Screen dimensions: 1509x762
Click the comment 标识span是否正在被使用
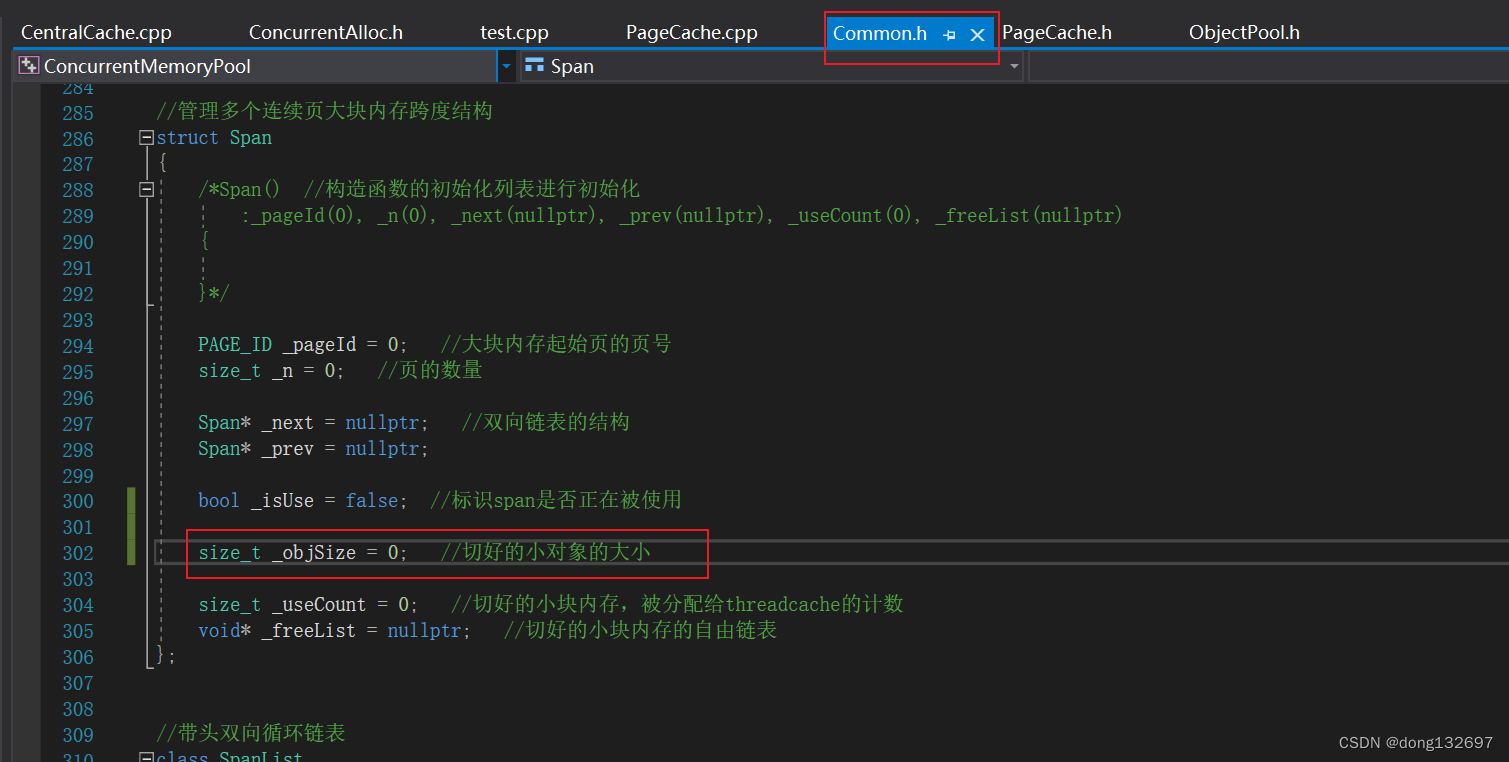click(555, 500)
